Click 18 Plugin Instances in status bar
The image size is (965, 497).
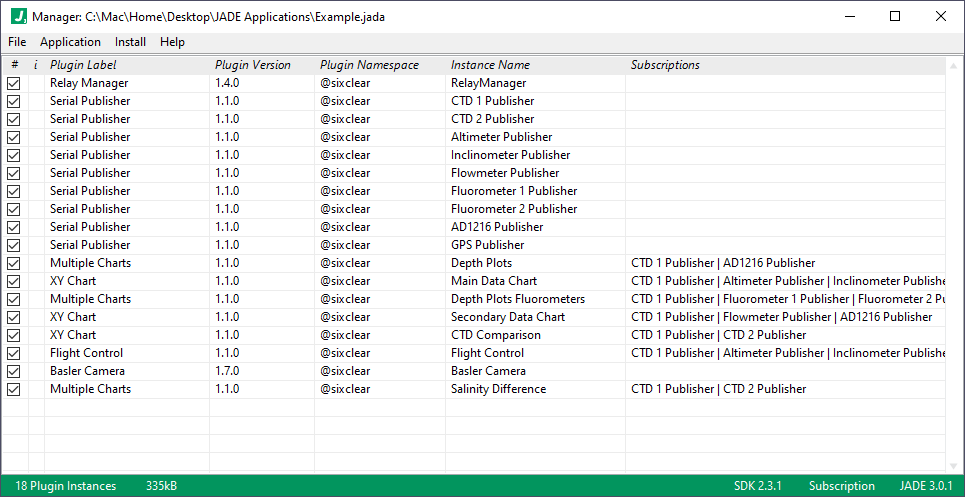tap(65, 486)
